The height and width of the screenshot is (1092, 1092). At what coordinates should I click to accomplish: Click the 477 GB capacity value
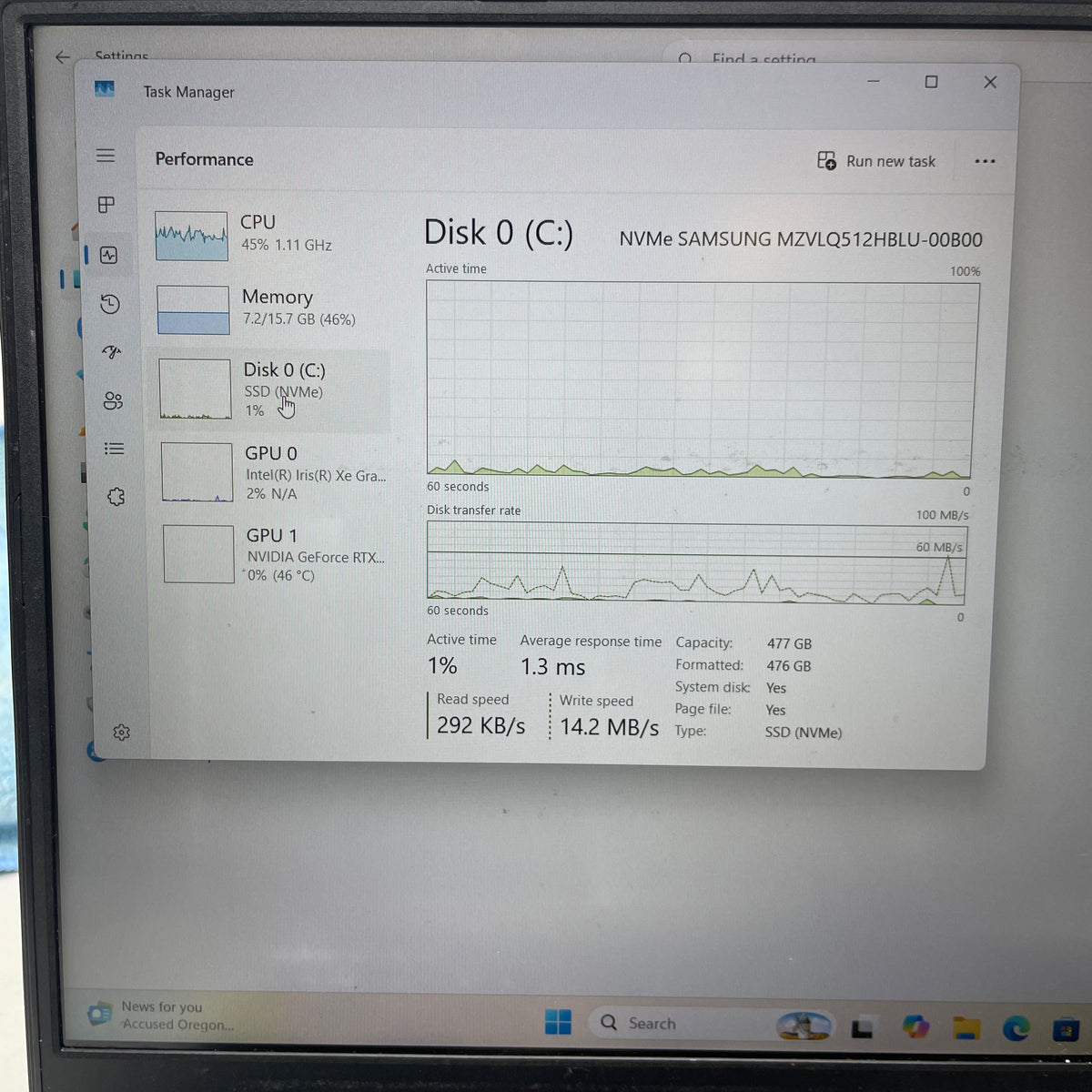click(789, 643)
